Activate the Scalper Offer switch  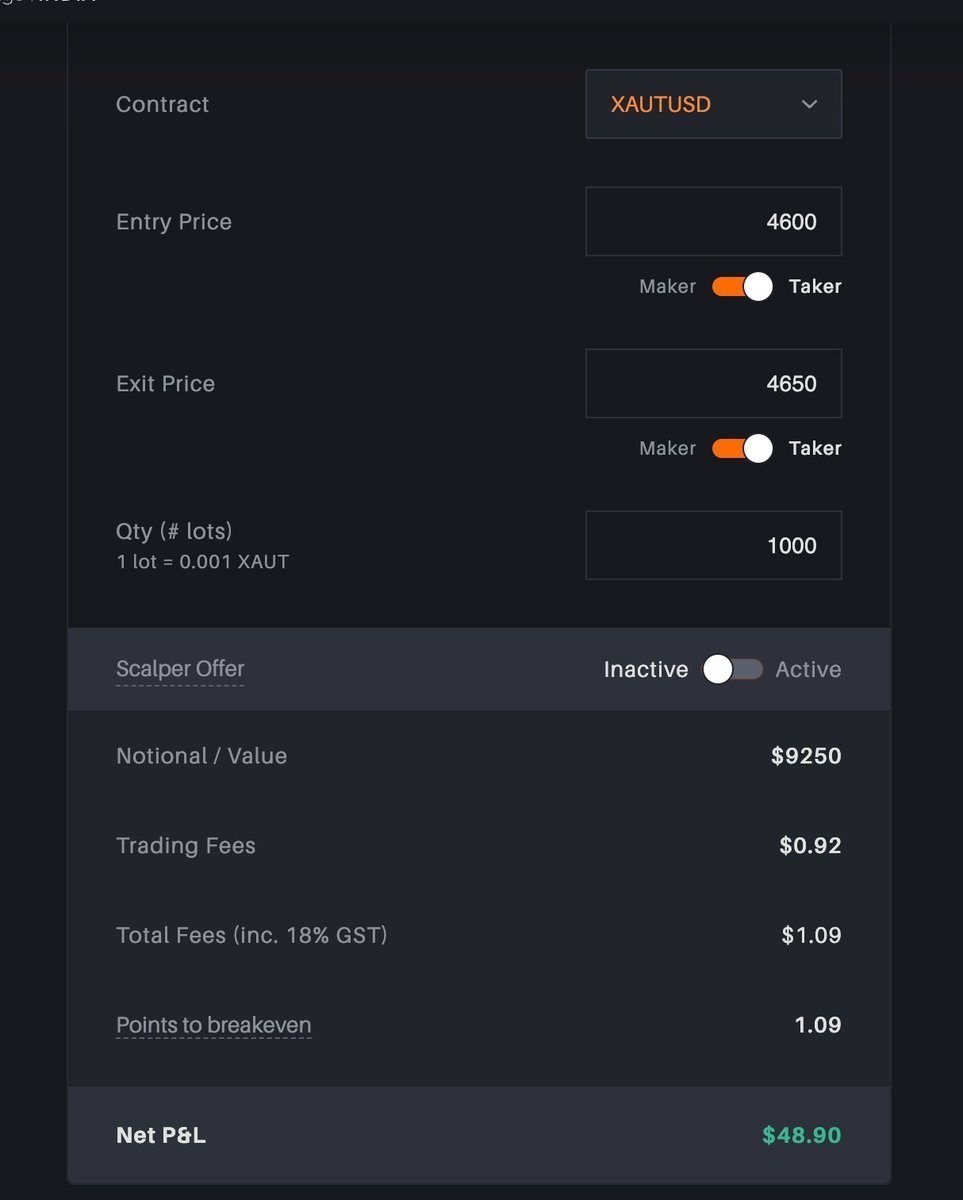click(x=733, y=670)
